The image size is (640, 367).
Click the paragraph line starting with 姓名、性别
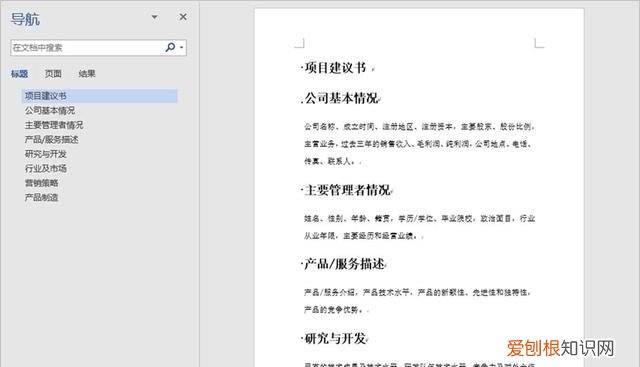[x=419, y=218]
